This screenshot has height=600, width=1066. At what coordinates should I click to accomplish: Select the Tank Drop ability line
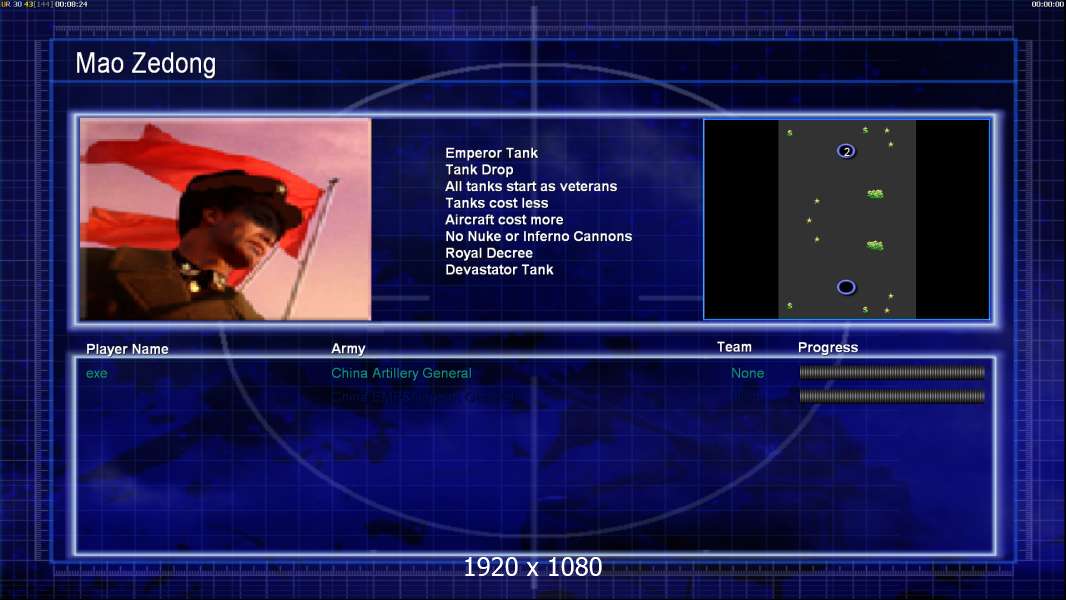pos(479,170)
